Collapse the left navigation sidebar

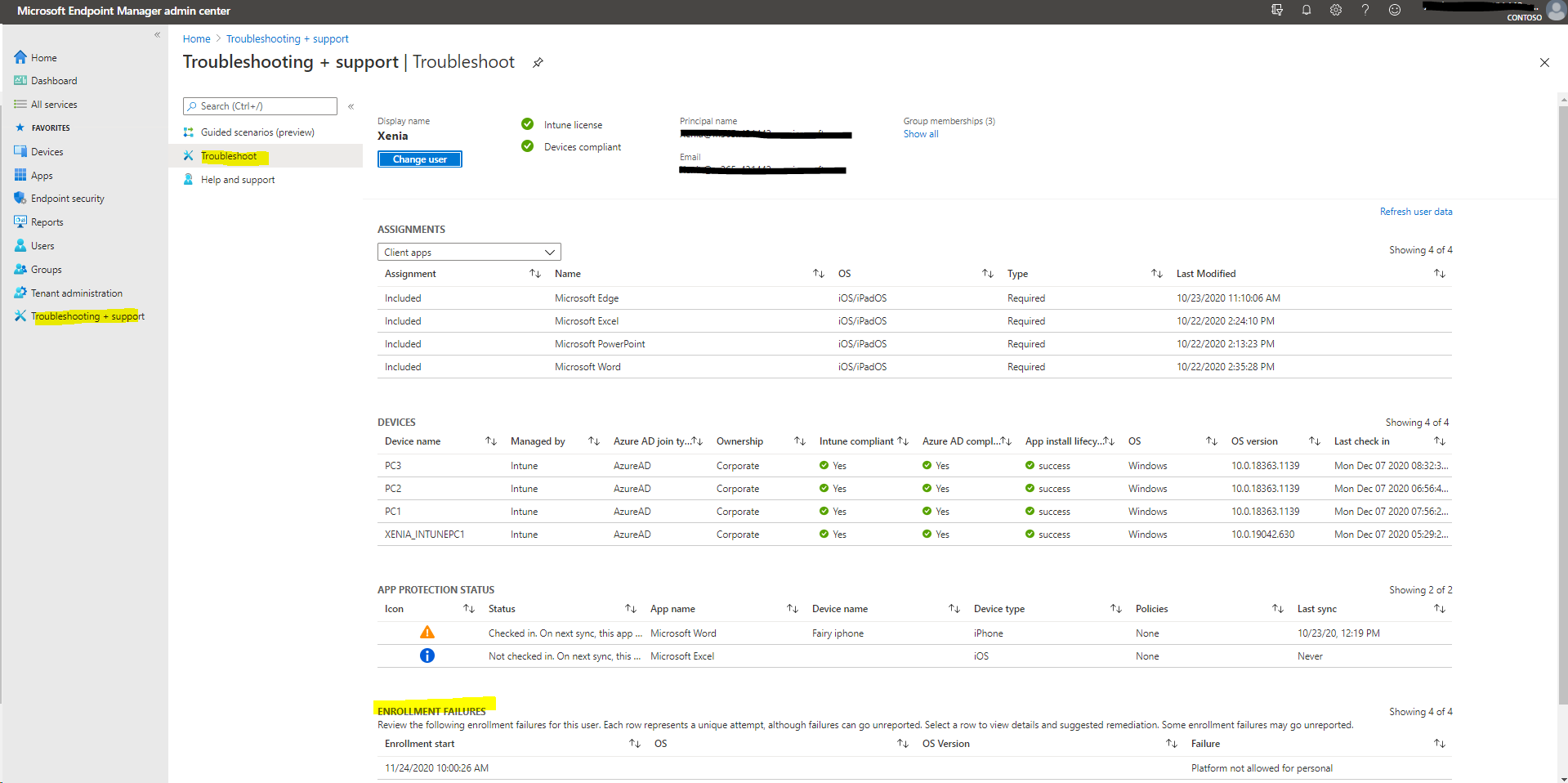point(157,34)
